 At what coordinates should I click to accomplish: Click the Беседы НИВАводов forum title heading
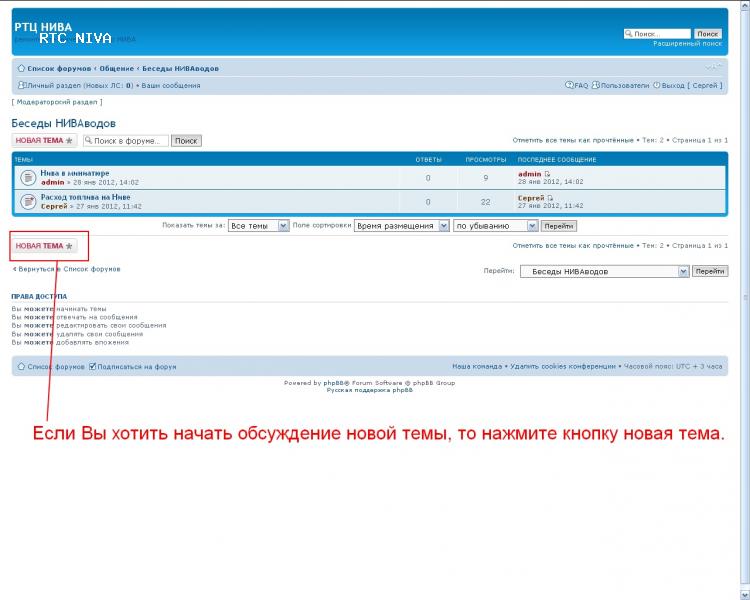coord(64,123)
